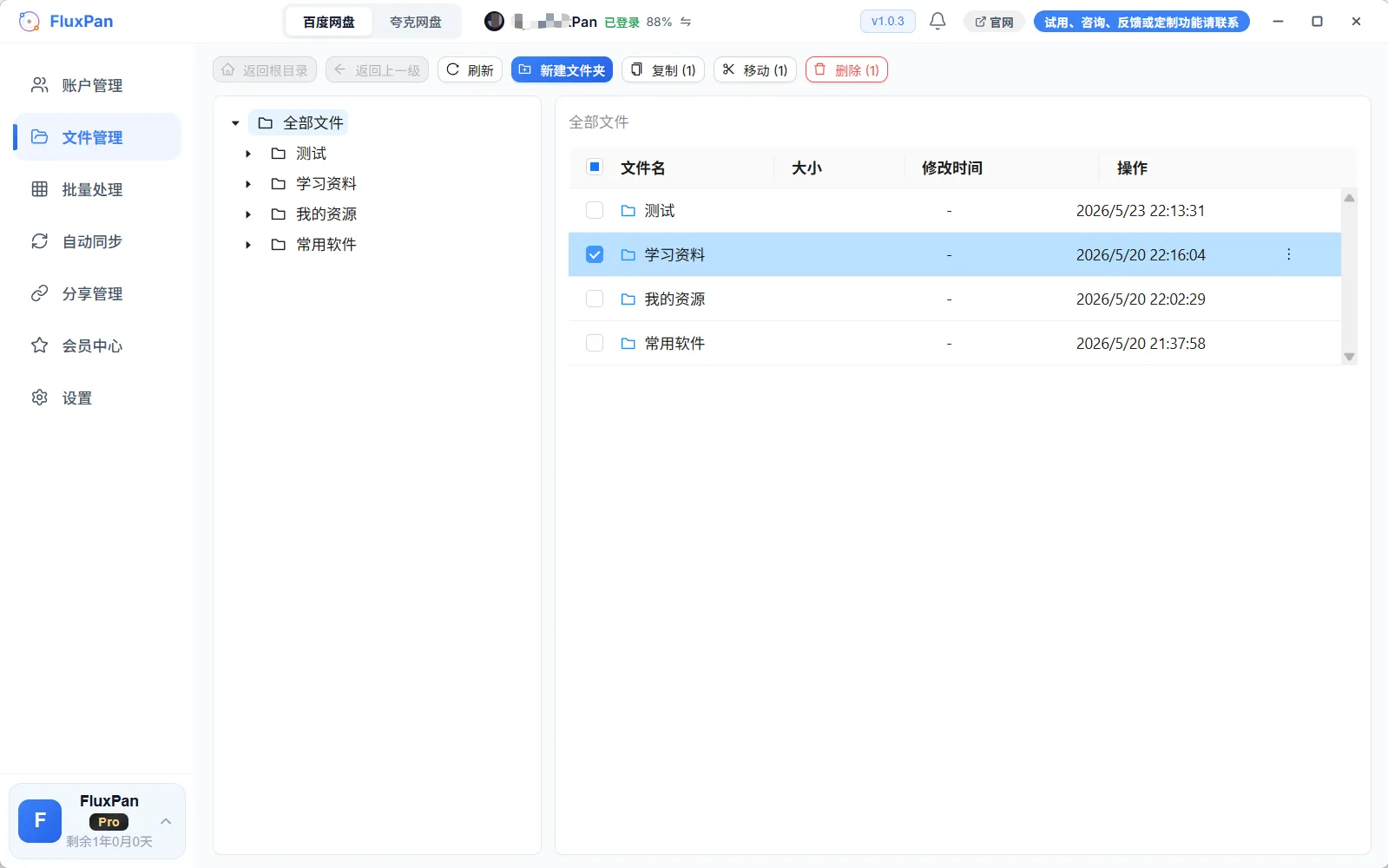Click the 测试 folder icon in tree
The width and height of the screenshot is (1388, 868).
click(279, 154)
